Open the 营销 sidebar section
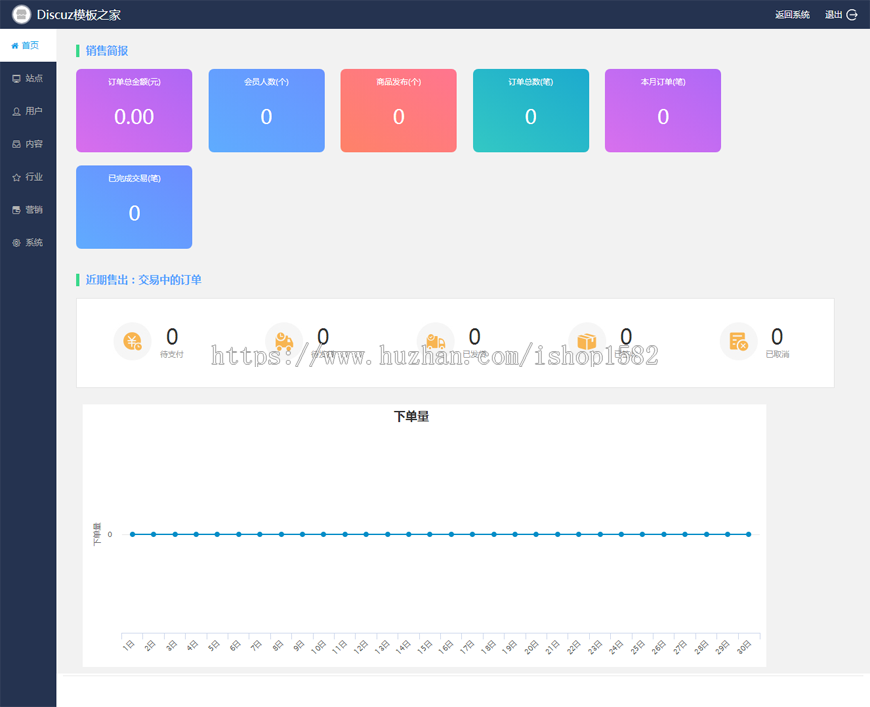 click(28, 210)
